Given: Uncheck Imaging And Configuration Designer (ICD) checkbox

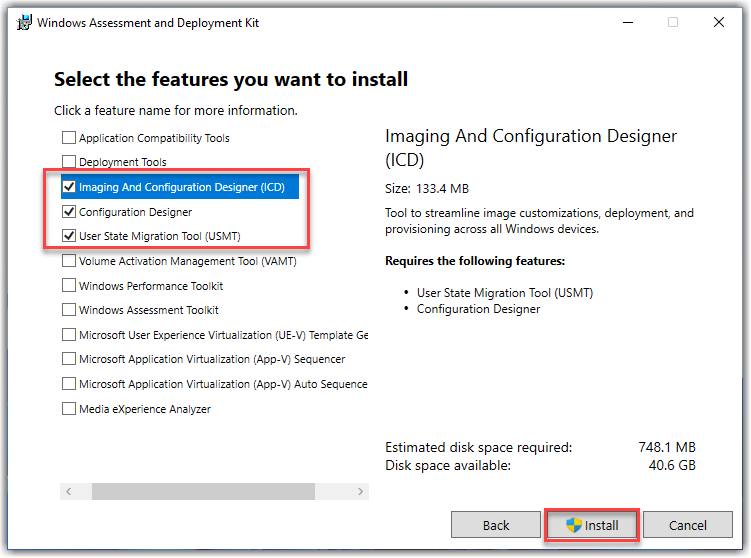Looking at the screenshot, I should (x=69, y=187).
